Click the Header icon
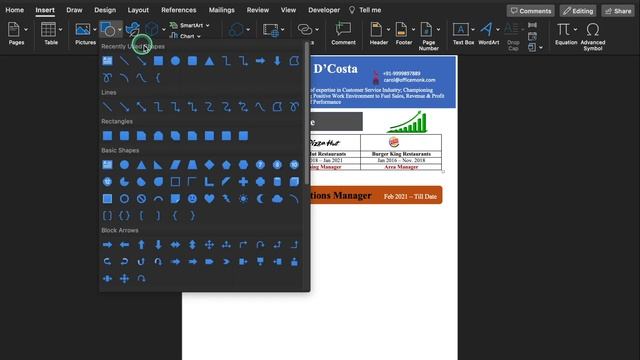This screenshot has width=640, height=360. coord(376,29)
